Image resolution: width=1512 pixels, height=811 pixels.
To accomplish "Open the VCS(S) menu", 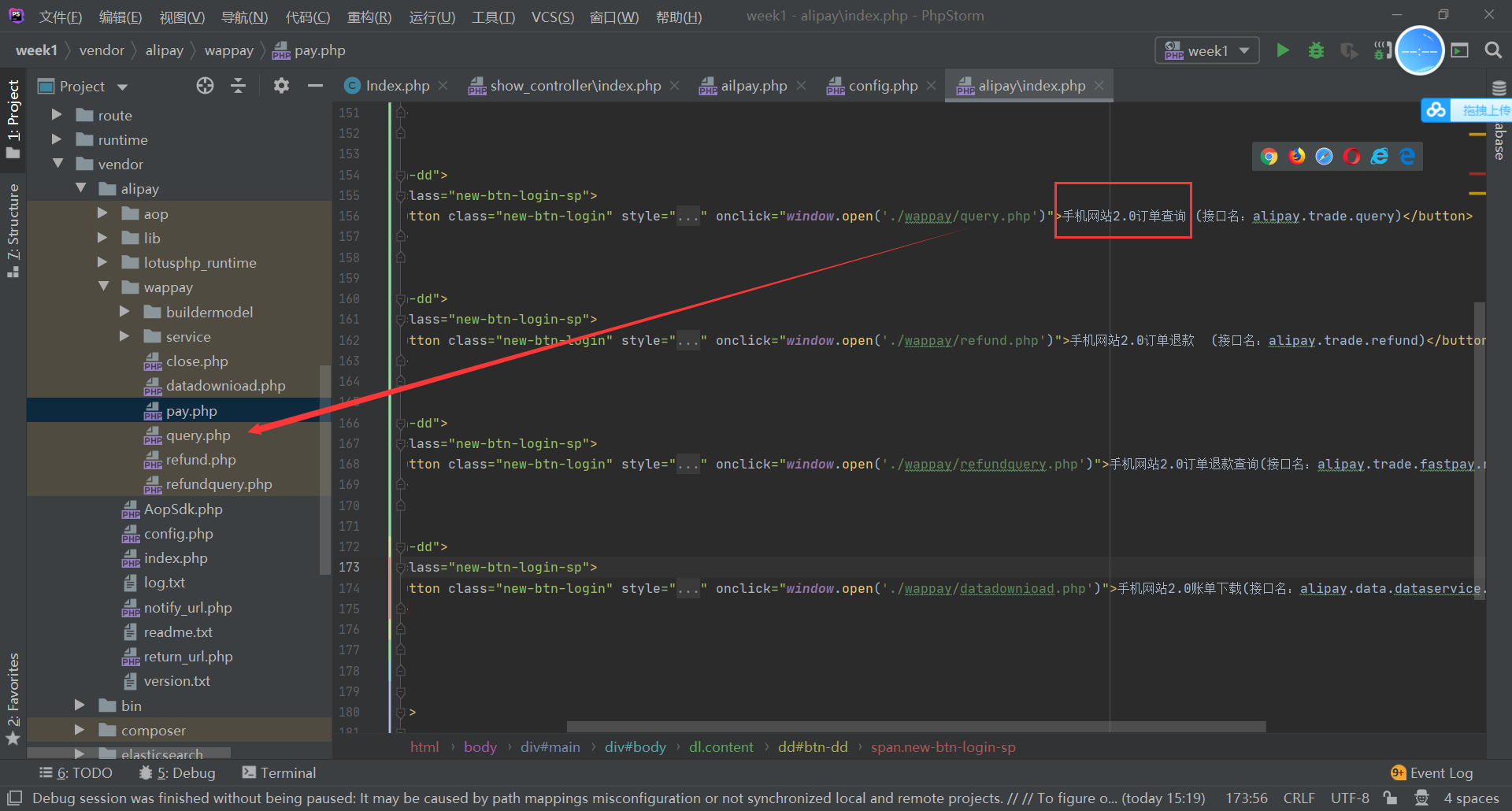I will pos(553,17).
